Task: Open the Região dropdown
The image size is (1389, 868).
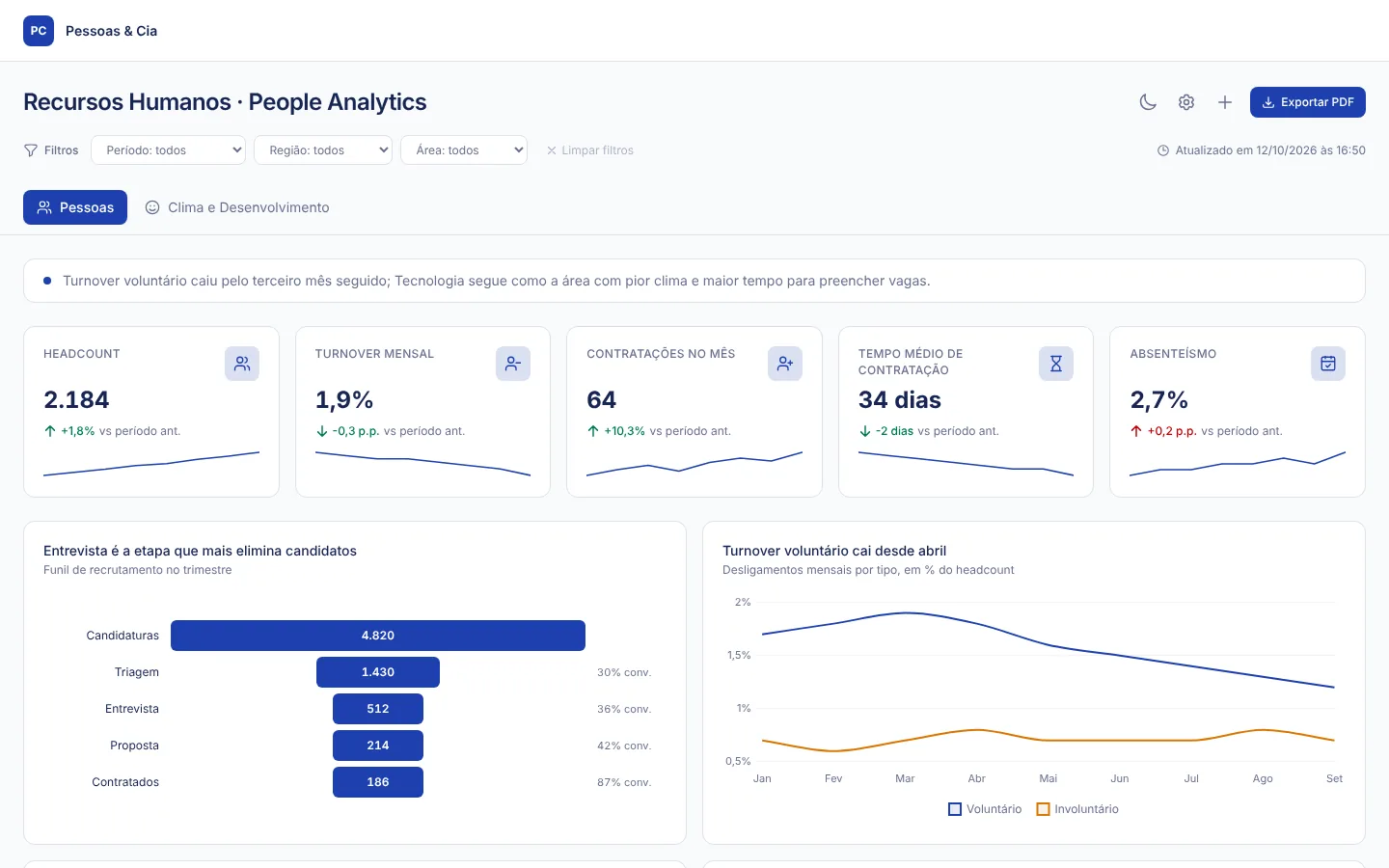Action: 323,150
